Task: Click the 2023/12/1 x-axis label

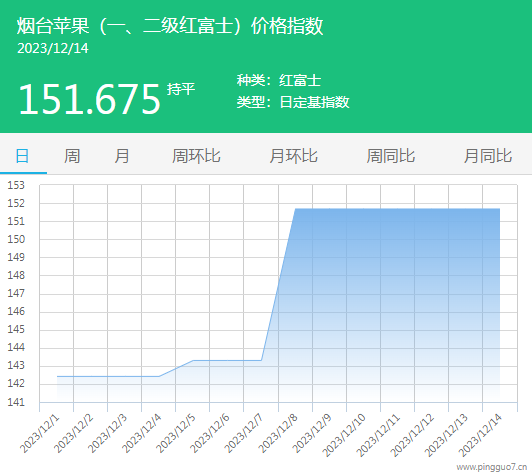Action: (x=39, y=433)
